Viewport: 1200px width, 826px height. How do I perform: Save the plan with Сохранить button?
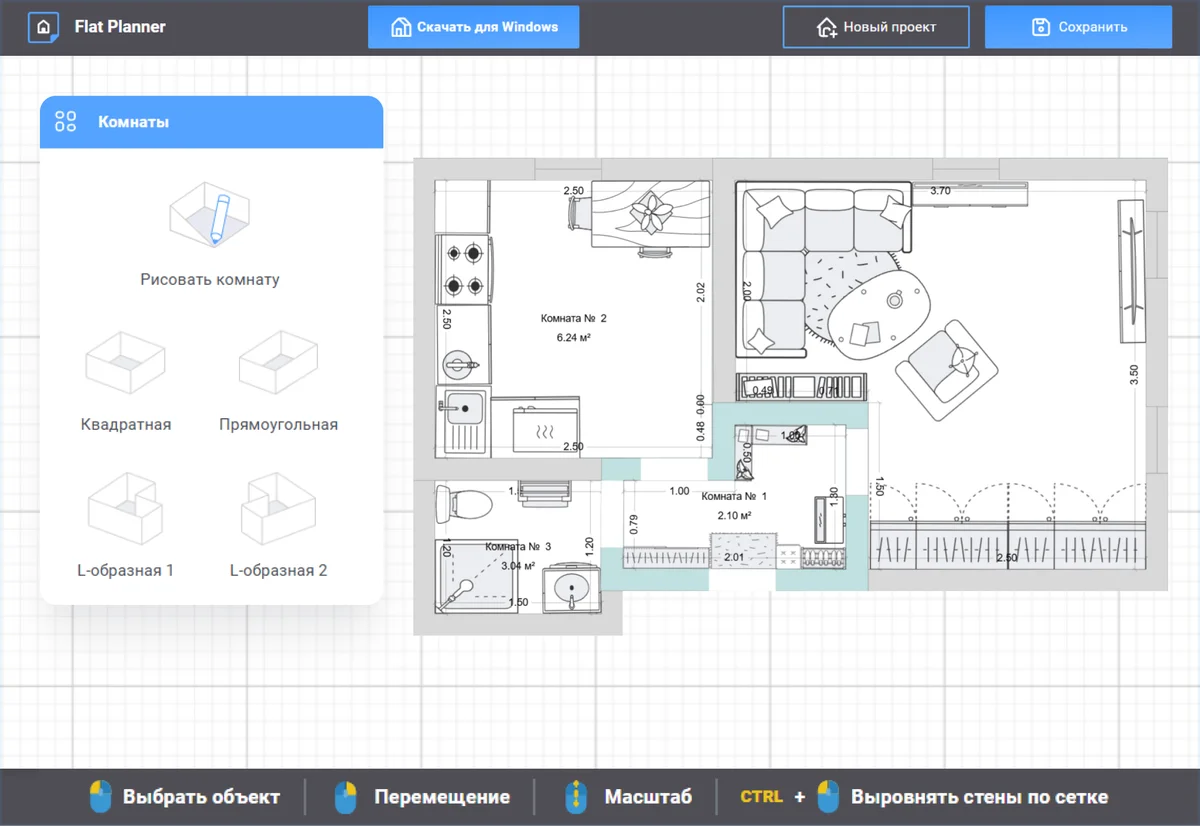pyautogui.click(x=1078, y=27)
